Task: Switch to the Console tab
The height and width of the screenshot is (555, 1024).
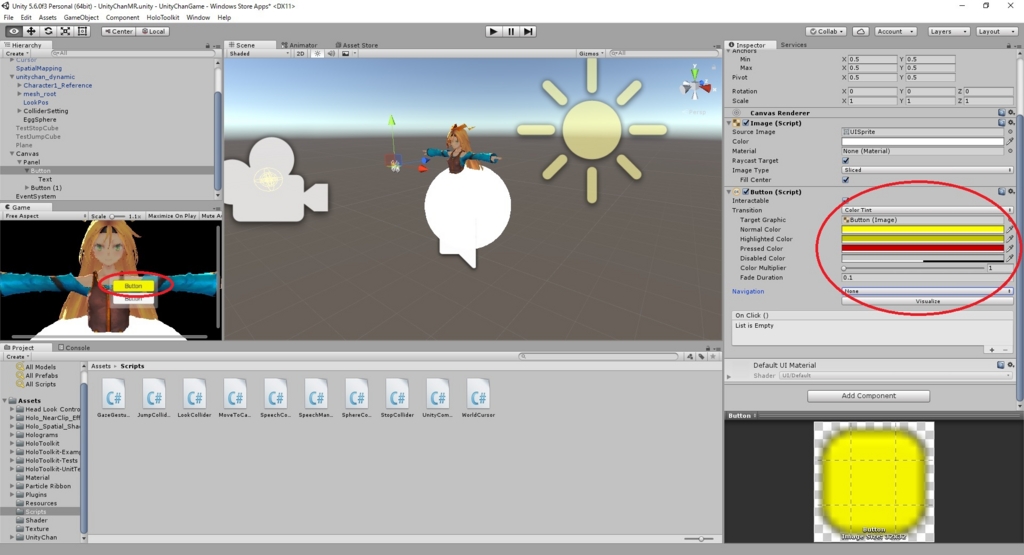Action: 74,347
